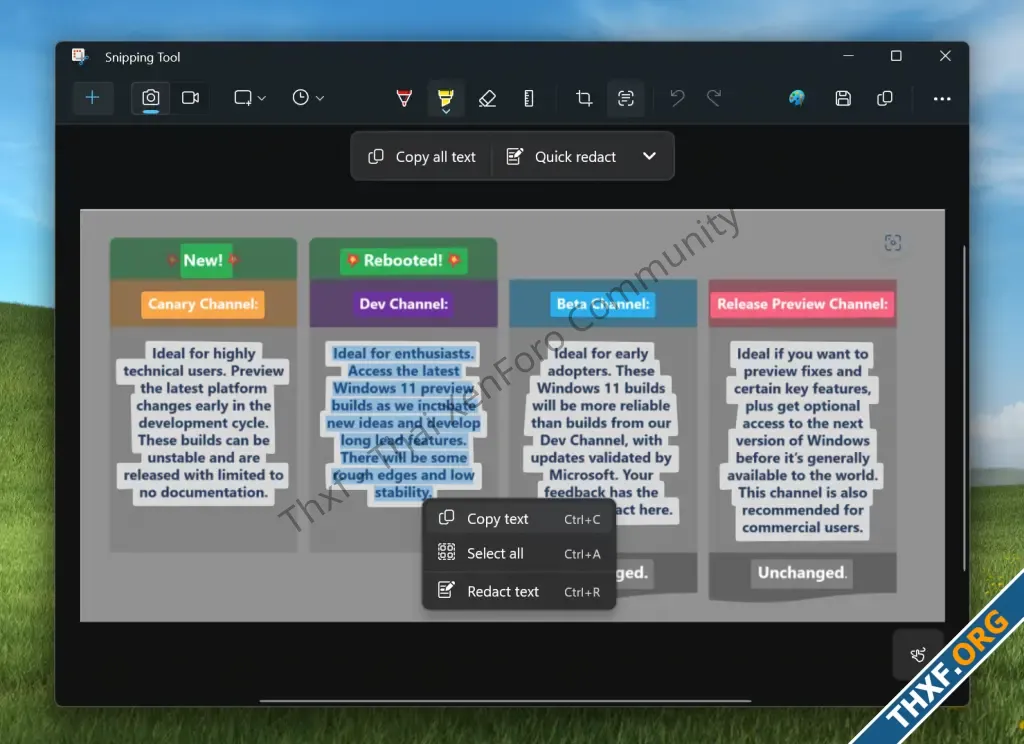Click the New! green label
Image resolution: width=1024 pixels, height=744 pixels.
tap(204, 261)
